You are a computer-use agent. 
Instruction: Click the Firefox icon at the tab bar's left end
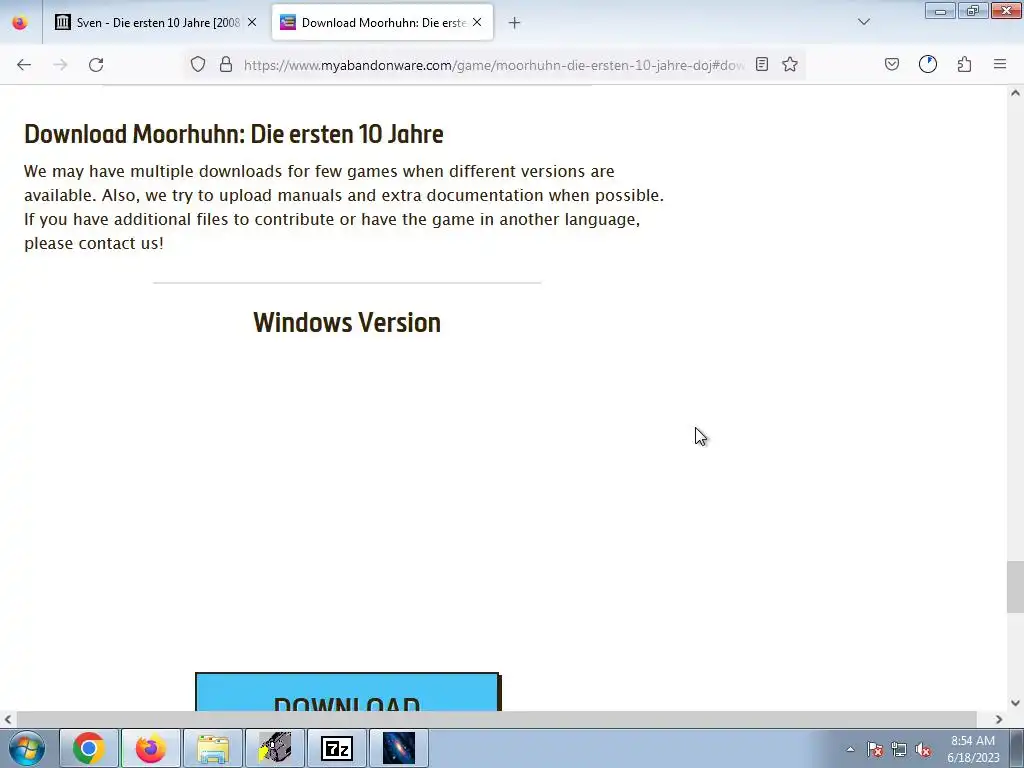click(x=20, y=22)
